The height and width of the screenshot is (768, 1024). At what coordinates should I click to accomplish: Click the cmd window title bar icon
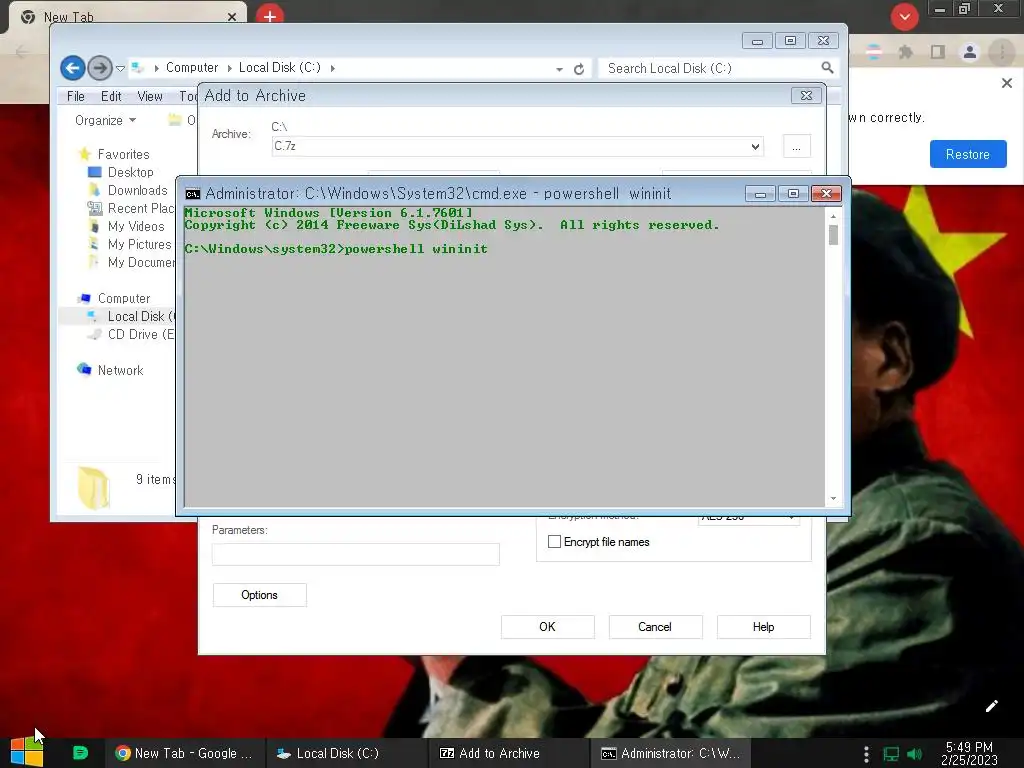pos(193,194)
